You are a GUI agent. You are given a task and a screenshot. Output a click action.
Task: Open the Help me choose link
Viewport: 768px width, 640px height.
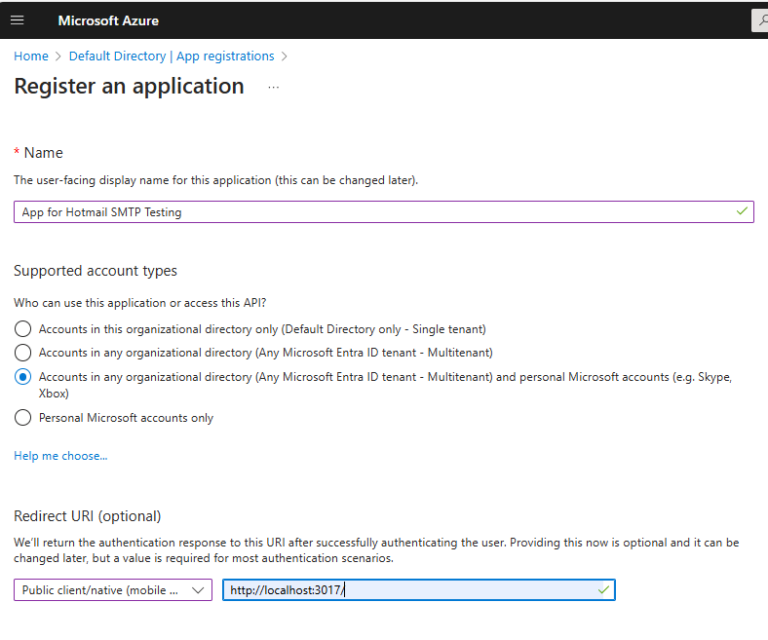60,456
